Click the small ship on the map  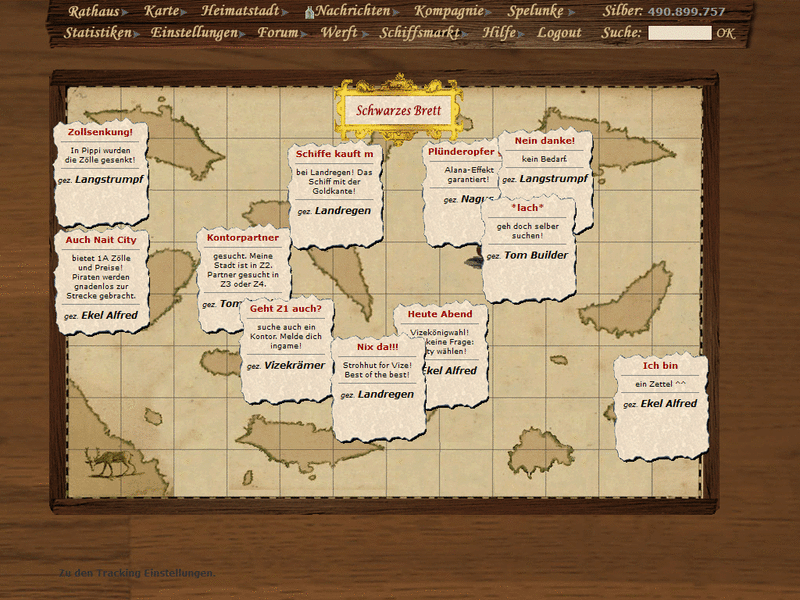pos(474,261)
